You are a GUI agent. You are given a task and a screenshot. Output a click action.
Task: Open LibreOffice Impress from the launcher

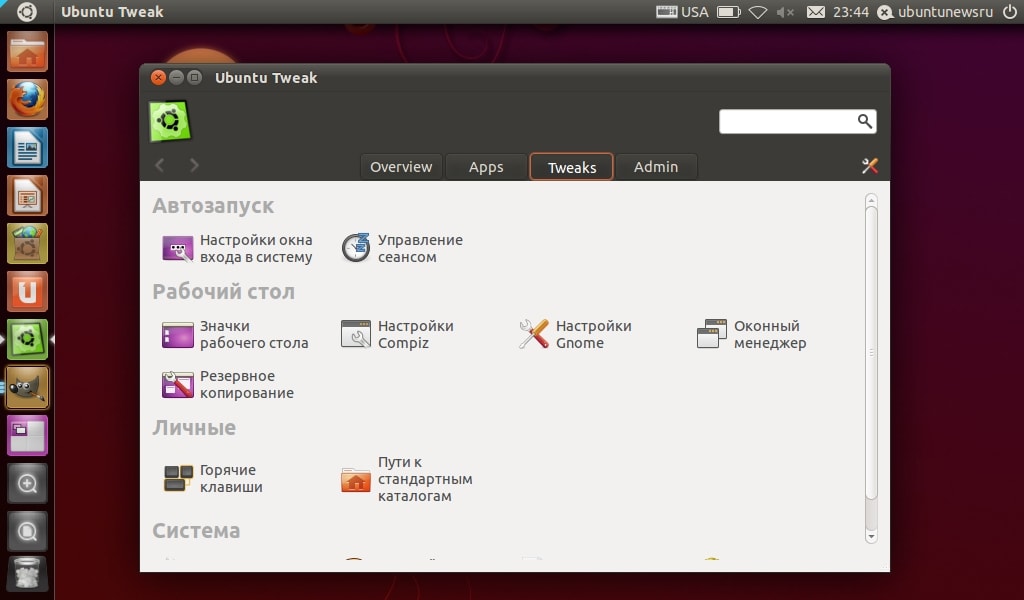click(27, 195)
